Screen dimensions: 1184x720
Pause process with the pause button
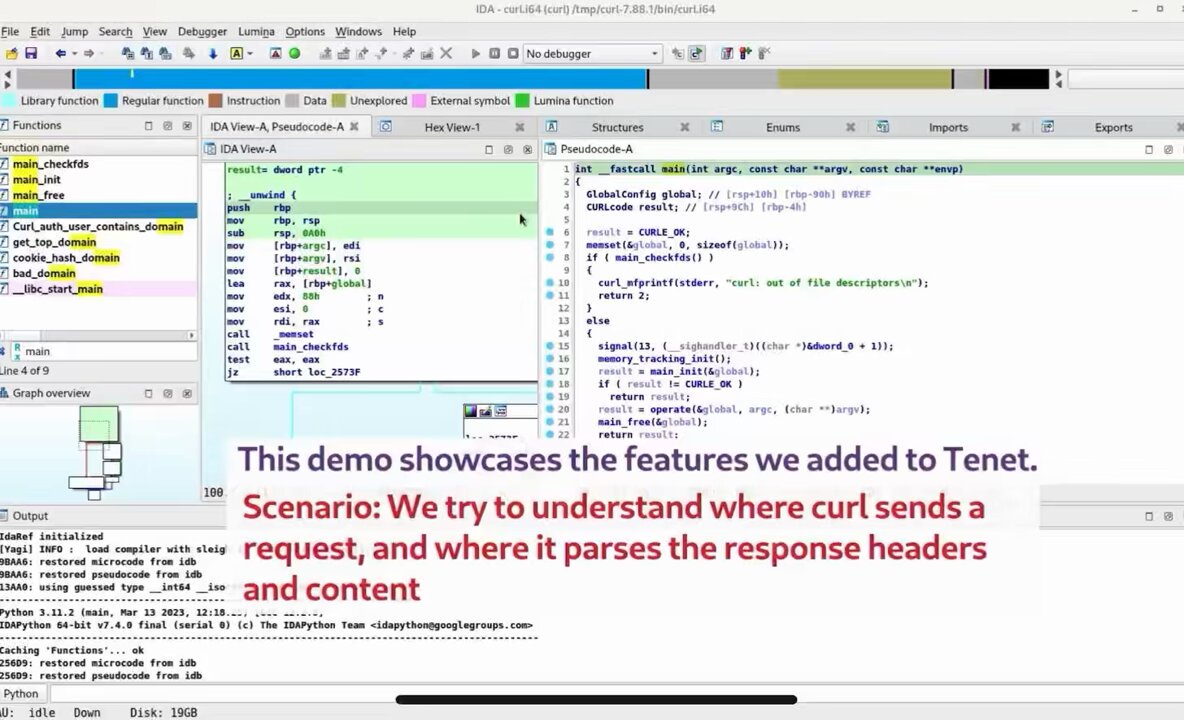click(x=495, y=54)
